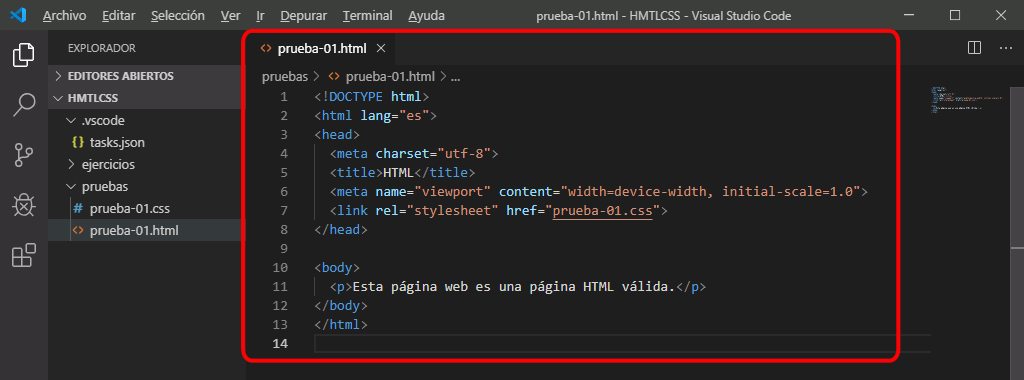Viewport: 1024px width, 380px height.
Task: Open the Debug view with bug icon
Action: (x=24, y=205)
